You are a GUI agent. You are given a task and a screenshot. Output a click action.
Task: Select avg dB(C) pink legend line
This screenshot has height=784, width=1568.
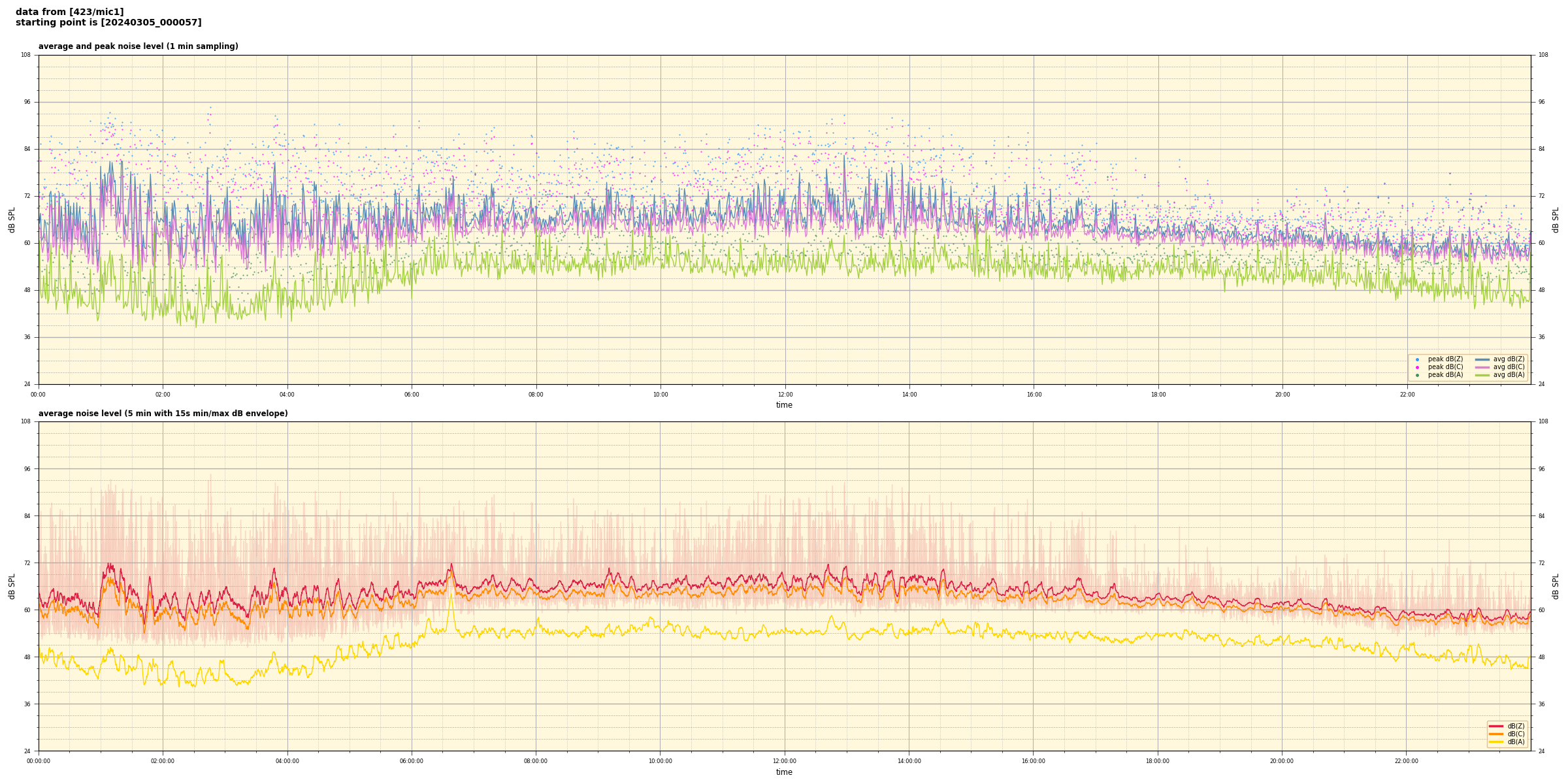(x=1482, y=367)
